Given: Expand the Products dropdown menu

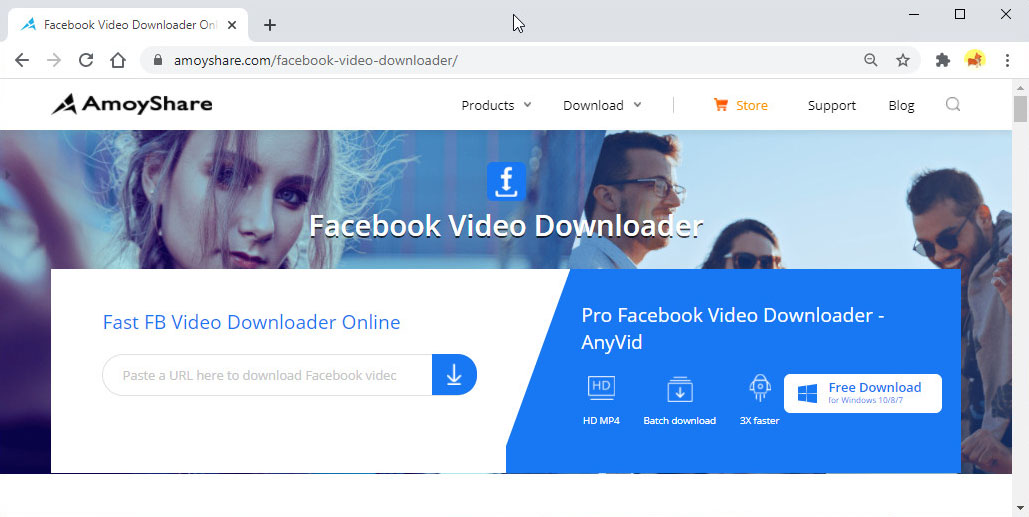Looking at the screenshot, I should pyautogui.click(x=496, y=105).
